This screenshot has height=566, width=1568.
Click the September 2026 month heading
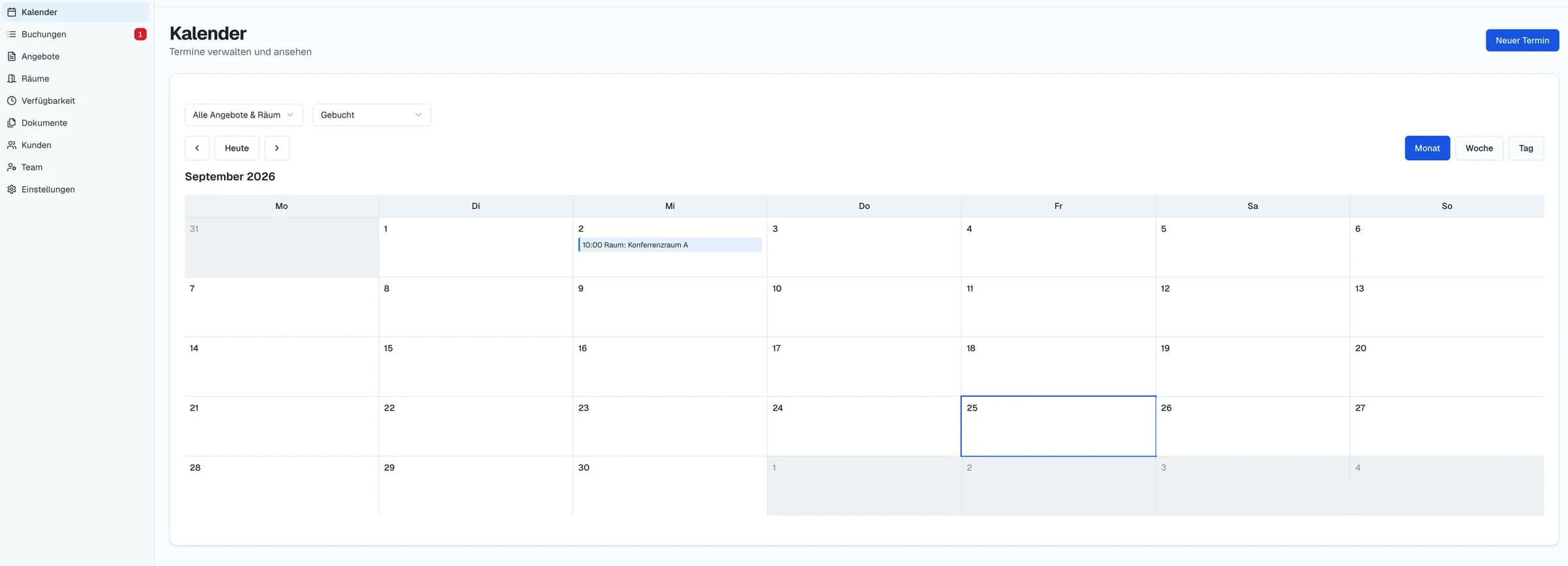[x=230, y=176]
